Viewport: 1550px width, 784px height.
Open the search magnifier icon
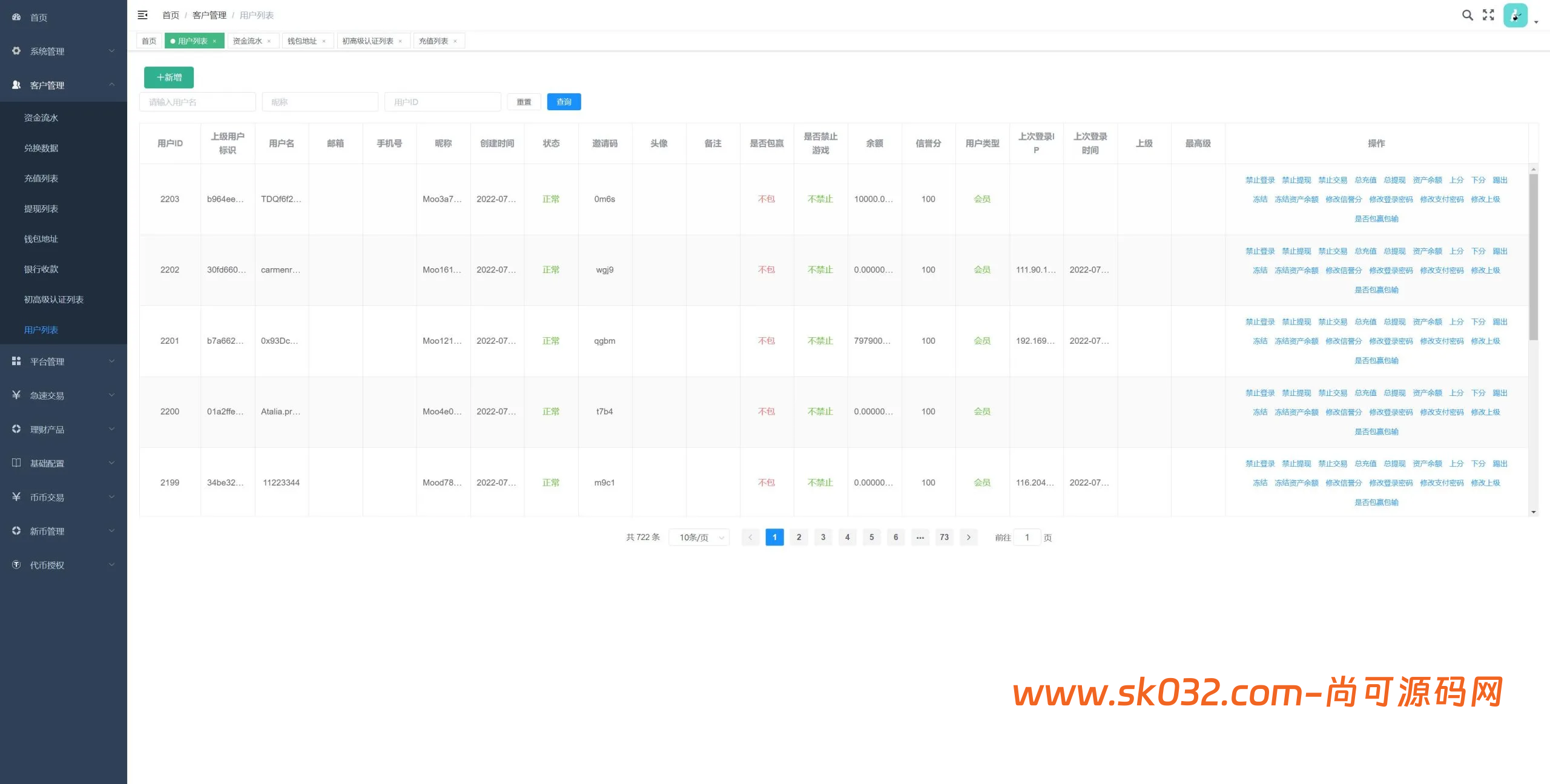tap(1467, 15)
